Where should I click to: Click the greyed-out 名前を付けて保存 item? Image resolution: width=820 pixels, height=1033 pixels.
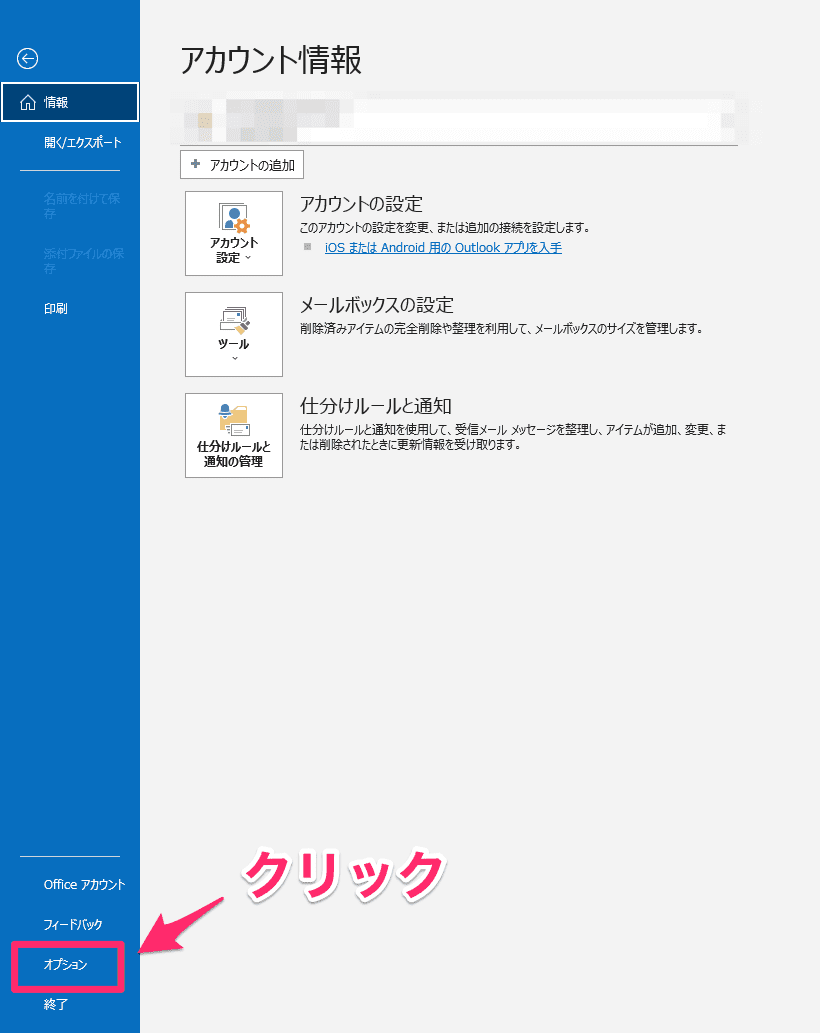84,206
